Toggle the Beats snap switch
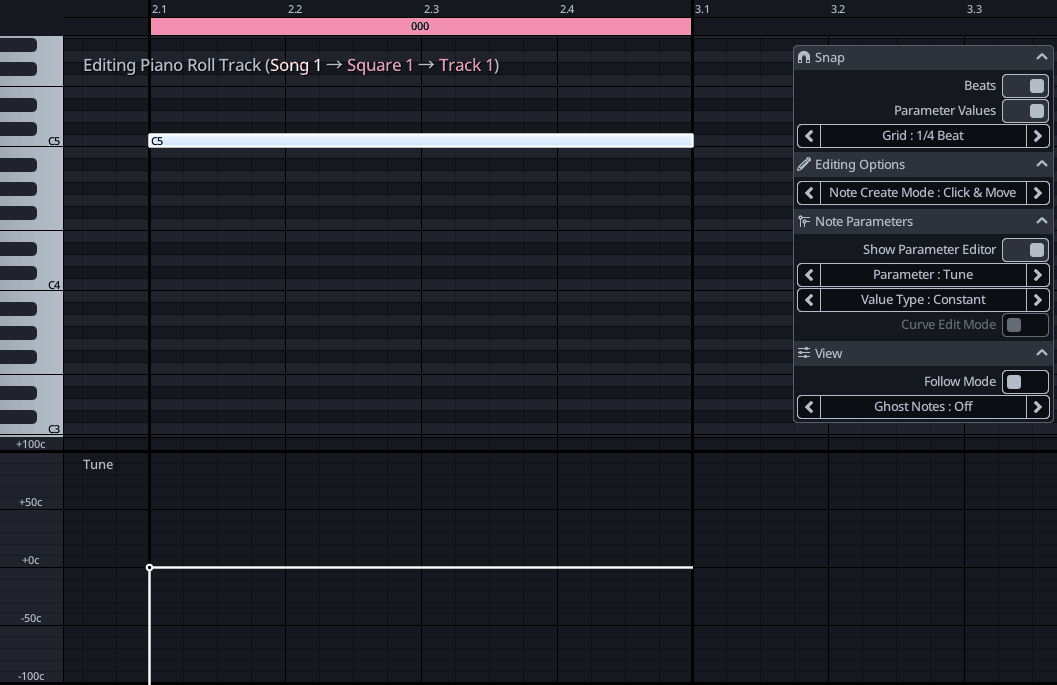Image resolution: width=1057 pixels, height=685 pixels. coord(1025,86)
